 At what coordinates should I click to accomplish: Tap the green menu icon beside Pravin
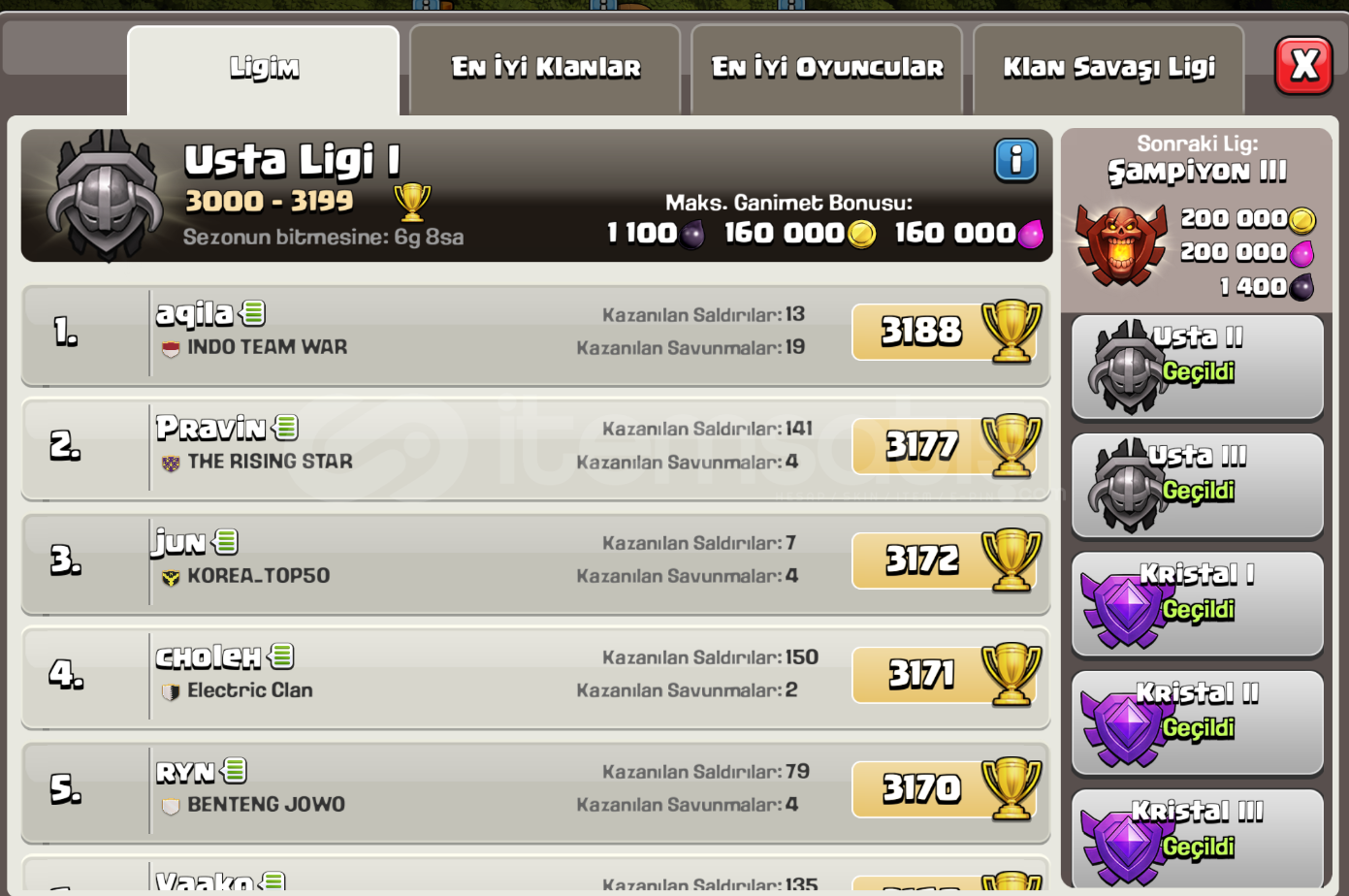tap(286, 427)
